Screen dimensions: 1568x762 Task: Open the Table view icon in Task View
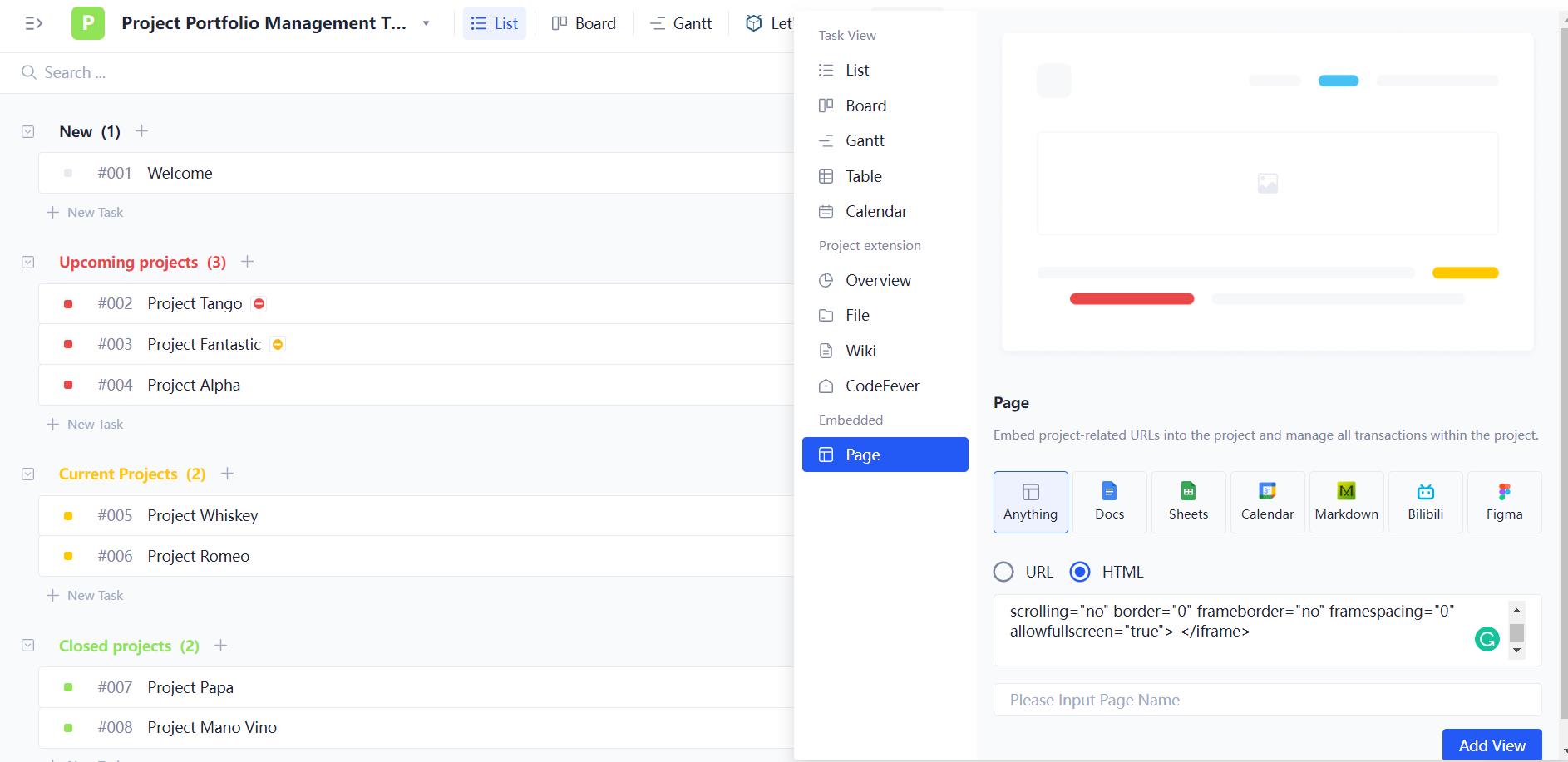pyautogui.click(x=863, y=176)
